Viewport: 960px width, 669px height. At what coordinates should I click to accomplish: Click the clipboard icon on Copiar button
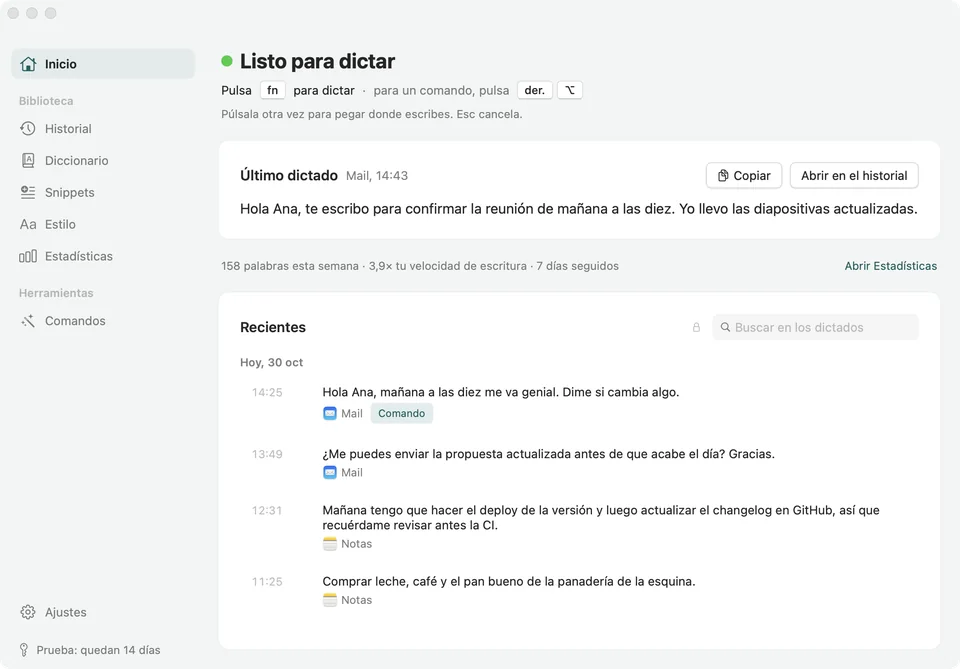[723, 176]
